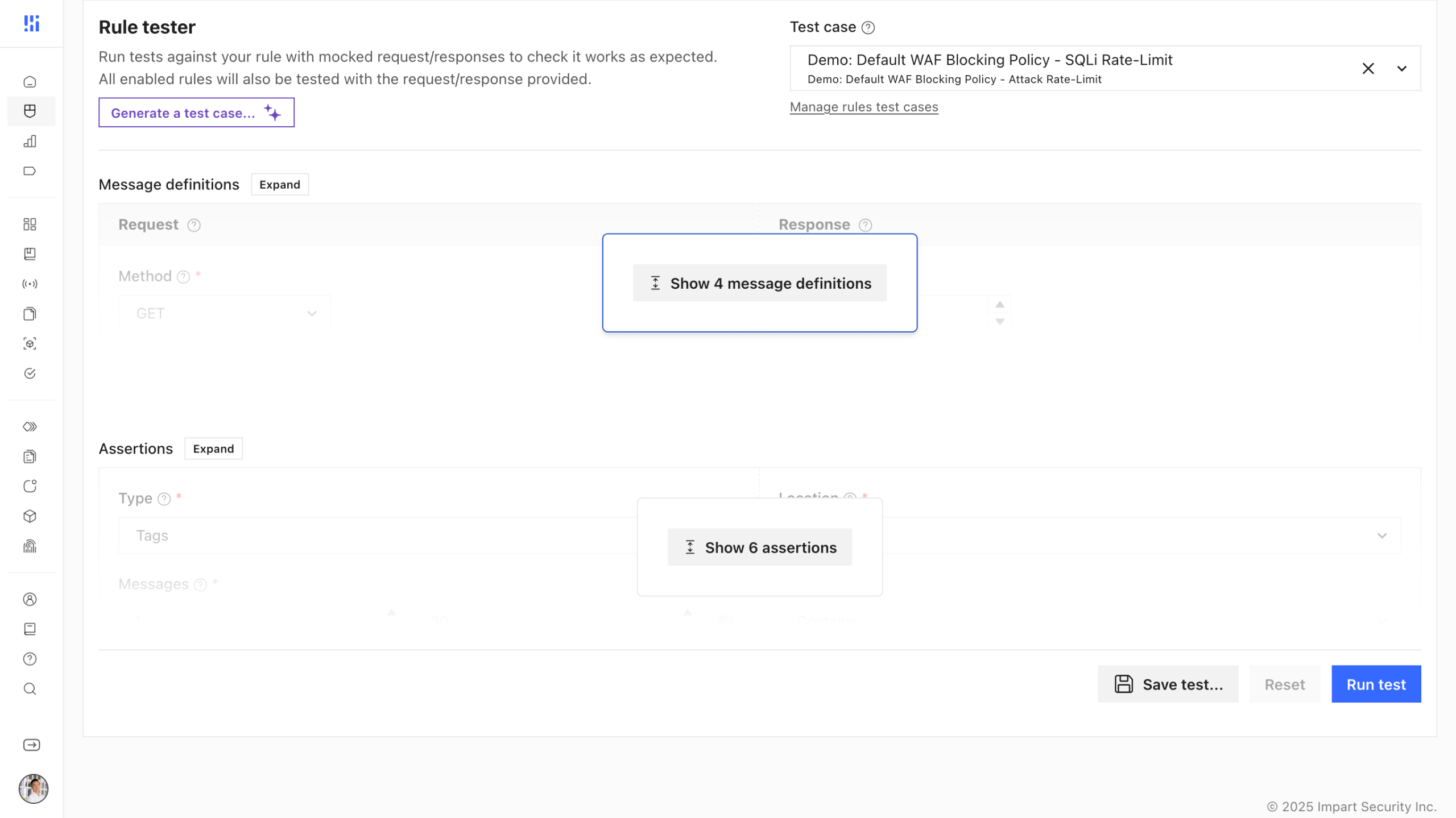Open the Test case dropdown chevron
This screenshot has height=818, width=1456.
[1401, 68]
